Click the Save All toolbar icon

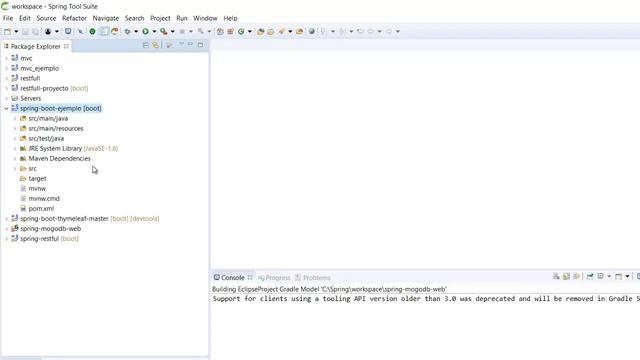(x=35, y=31)
